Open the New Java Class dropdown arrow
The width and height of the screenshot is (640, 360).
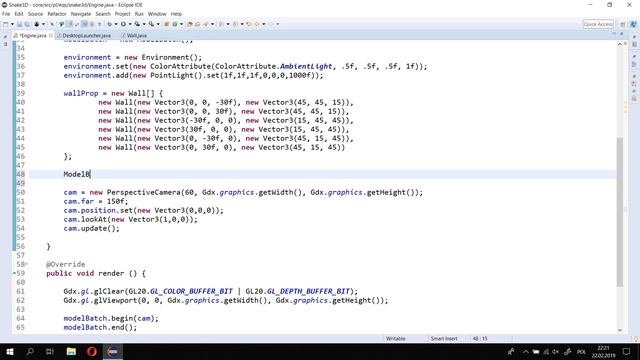tap(181, 24)
